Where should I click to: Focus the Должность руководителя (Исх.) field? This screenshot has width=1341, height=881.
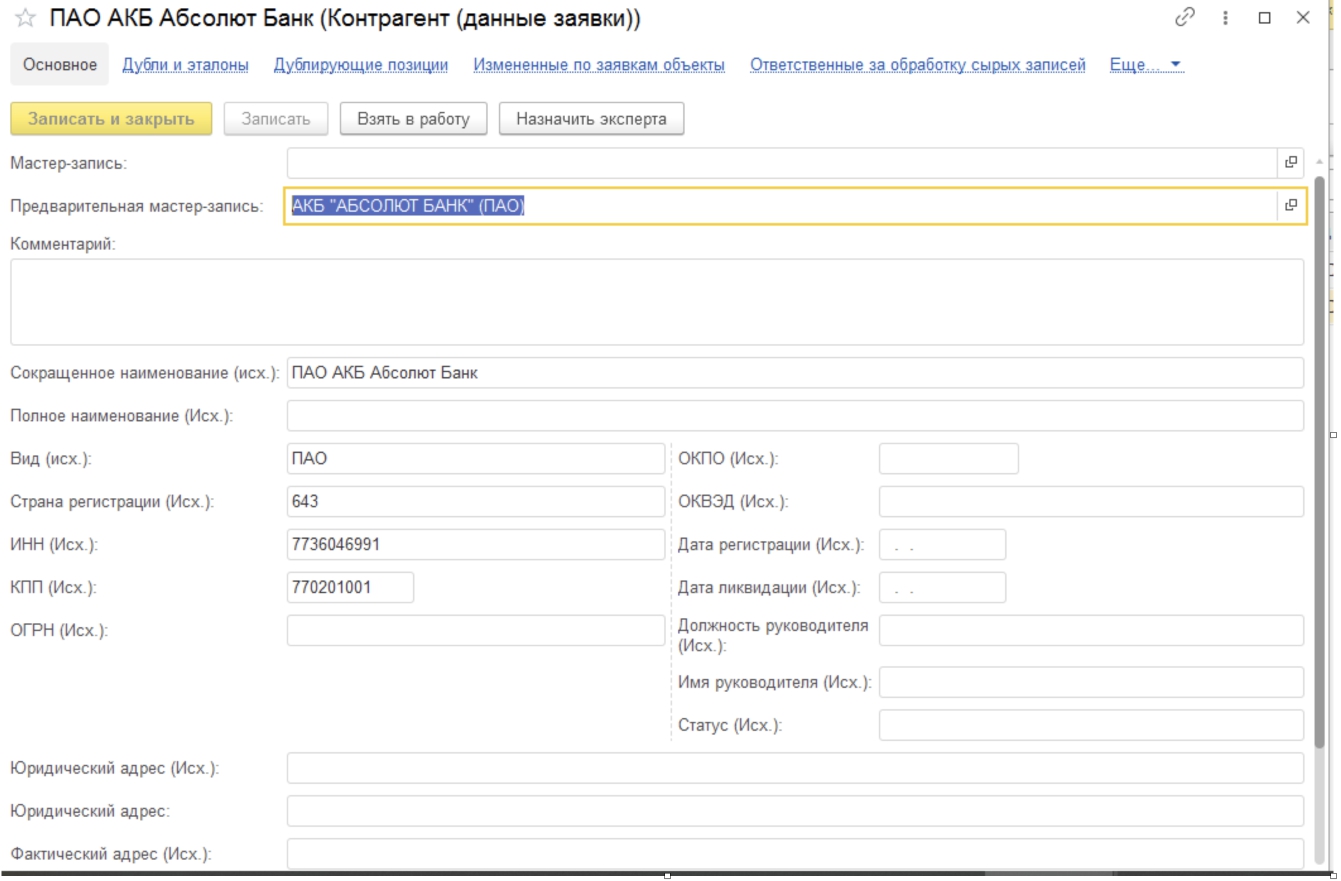1091,631
